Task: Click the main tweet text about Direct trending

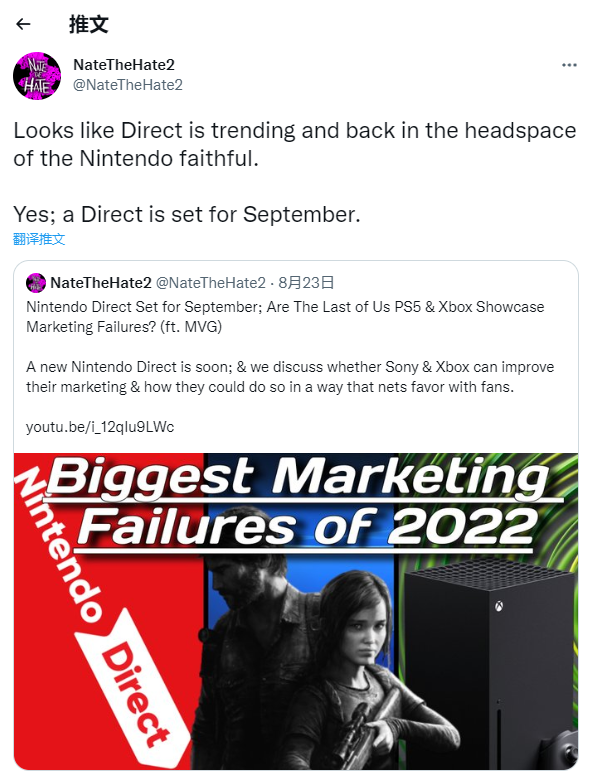Action: click(295, 144)
